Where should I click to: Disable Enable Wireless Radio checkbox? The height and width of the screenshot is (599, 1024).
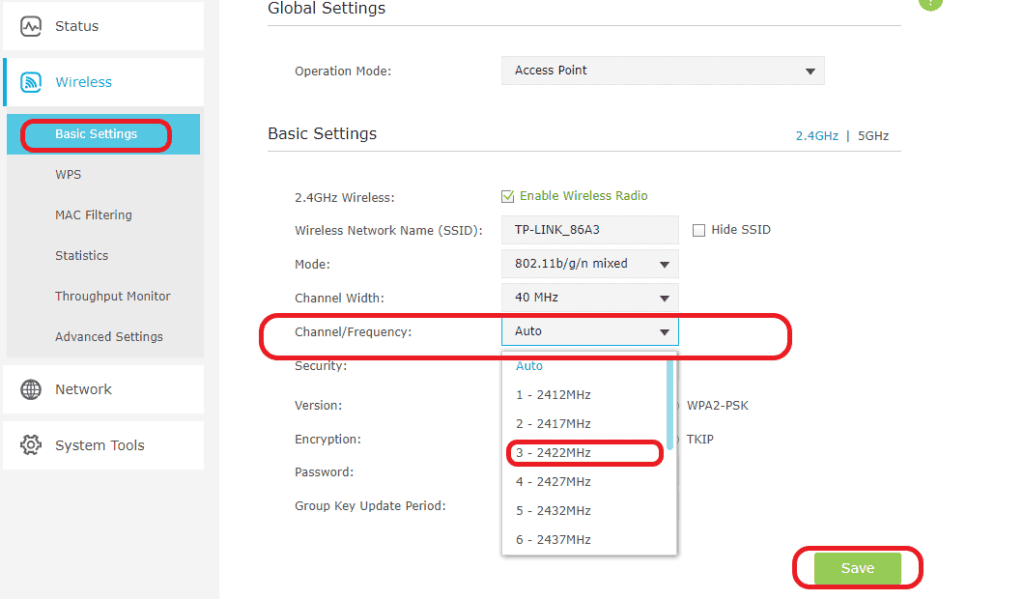[x=508, y=196]
